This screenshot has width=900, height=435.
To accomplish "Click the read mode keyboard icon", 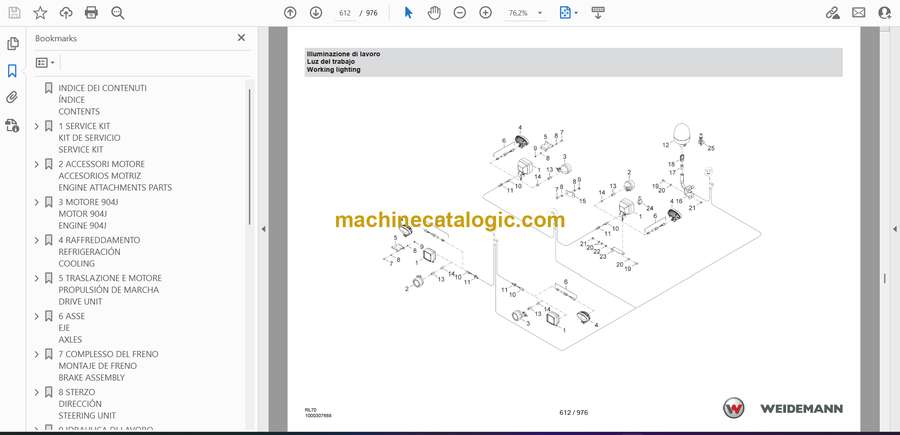I will 598,13.
